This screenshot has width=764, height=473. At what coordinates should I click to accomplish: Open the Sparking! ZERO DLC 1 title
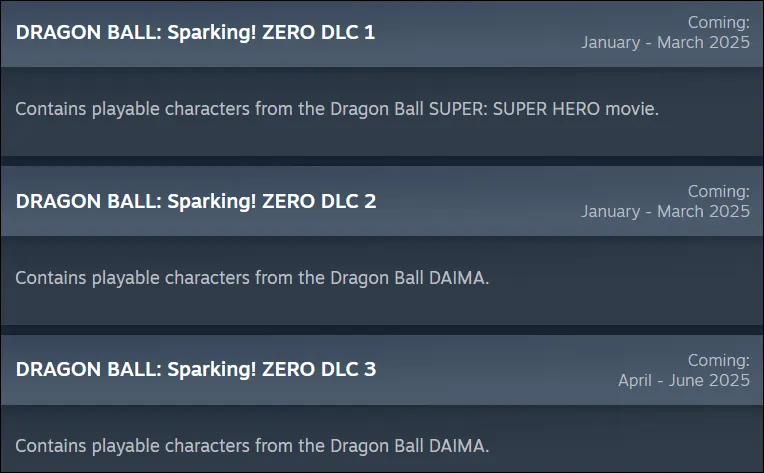(x=195, y=32)
